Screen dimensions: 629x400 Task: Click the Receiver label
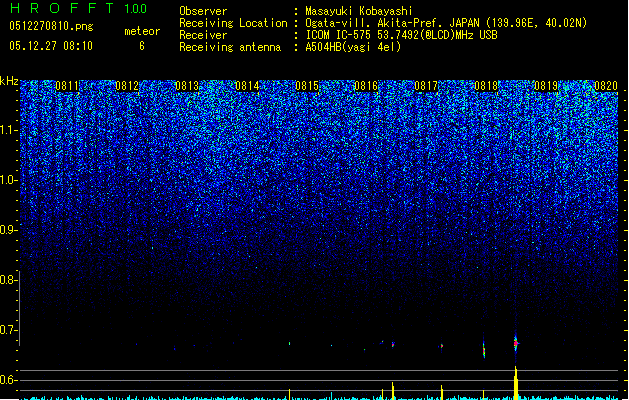pos(203,35)
